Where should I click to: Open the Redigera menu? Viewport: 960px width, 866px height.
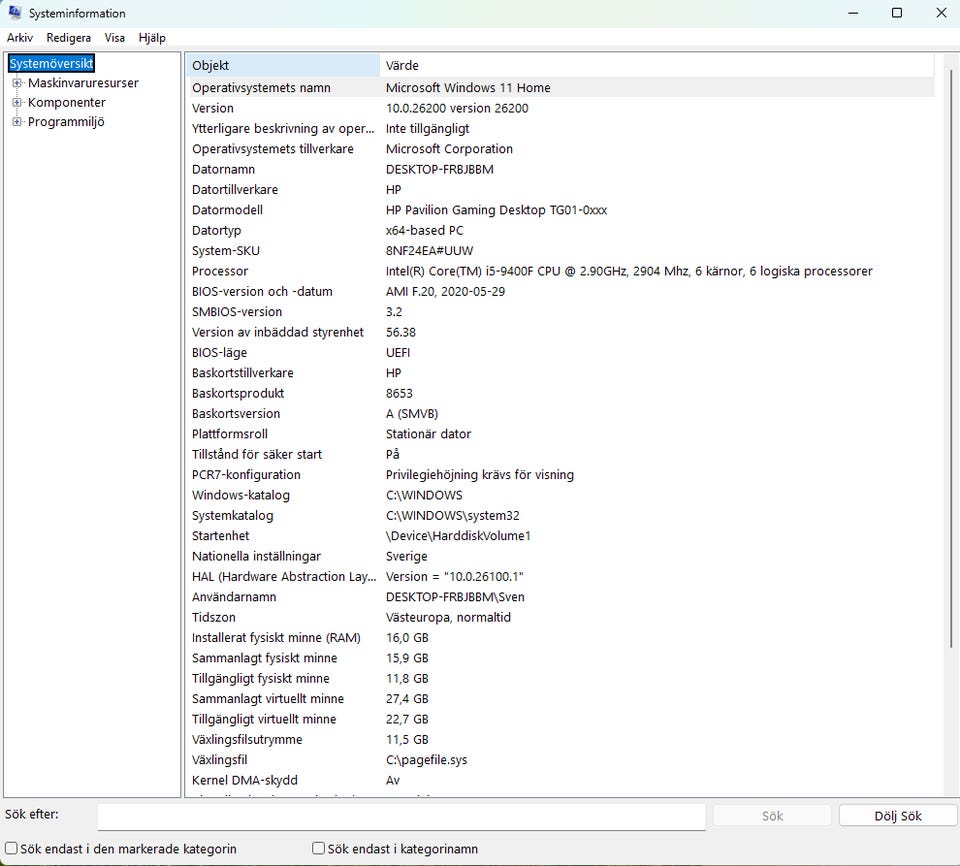tap(68, 38)
